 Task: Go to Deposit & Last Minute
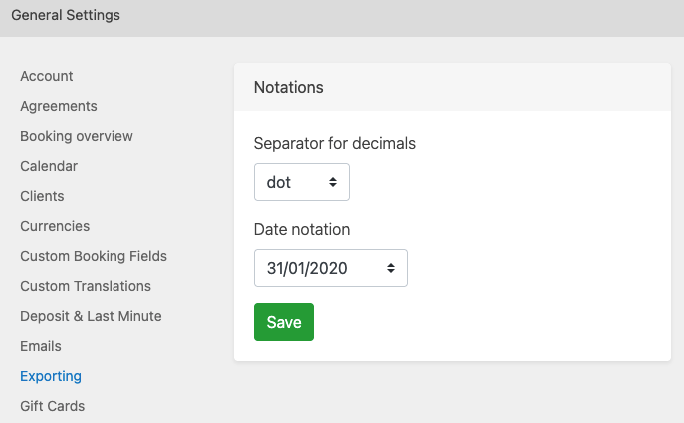tap(90, 316)
